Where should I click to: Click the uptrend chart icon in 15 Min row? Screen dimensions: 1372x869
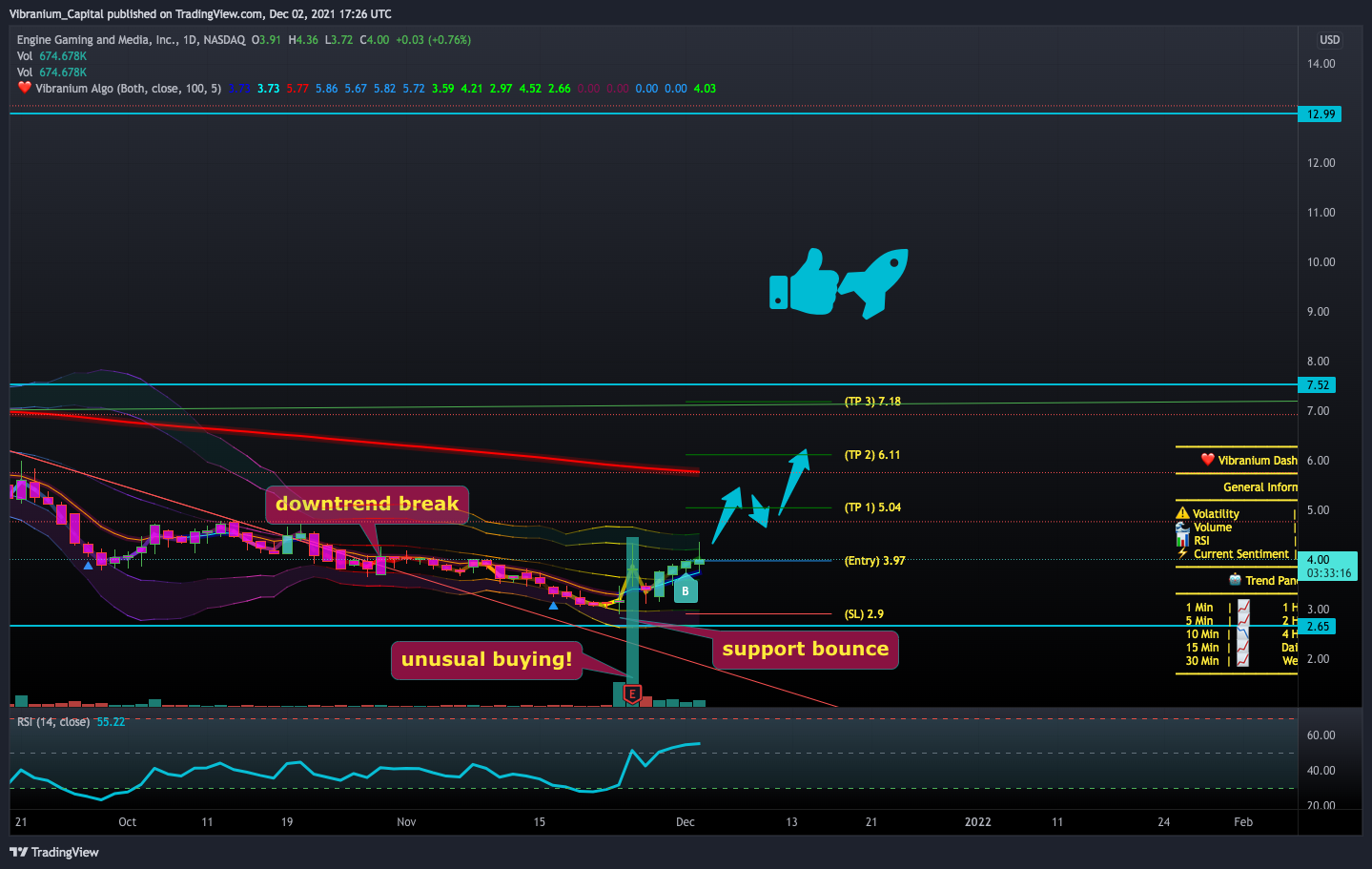coord(1243,647)
